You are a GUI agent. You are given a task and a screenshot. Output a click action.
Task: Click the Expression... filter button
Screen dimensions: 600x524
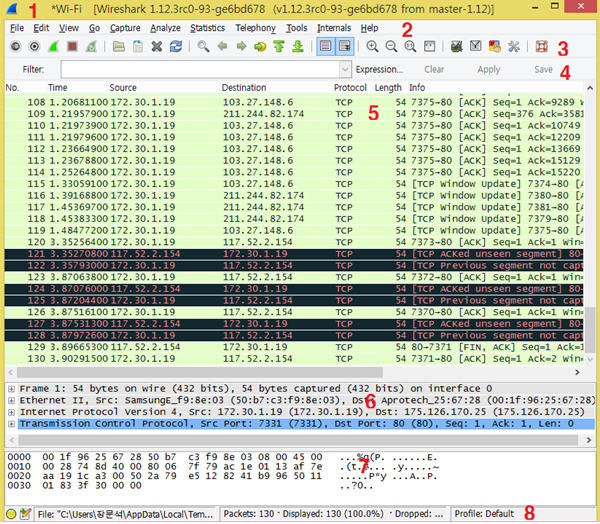coord(379,70)
